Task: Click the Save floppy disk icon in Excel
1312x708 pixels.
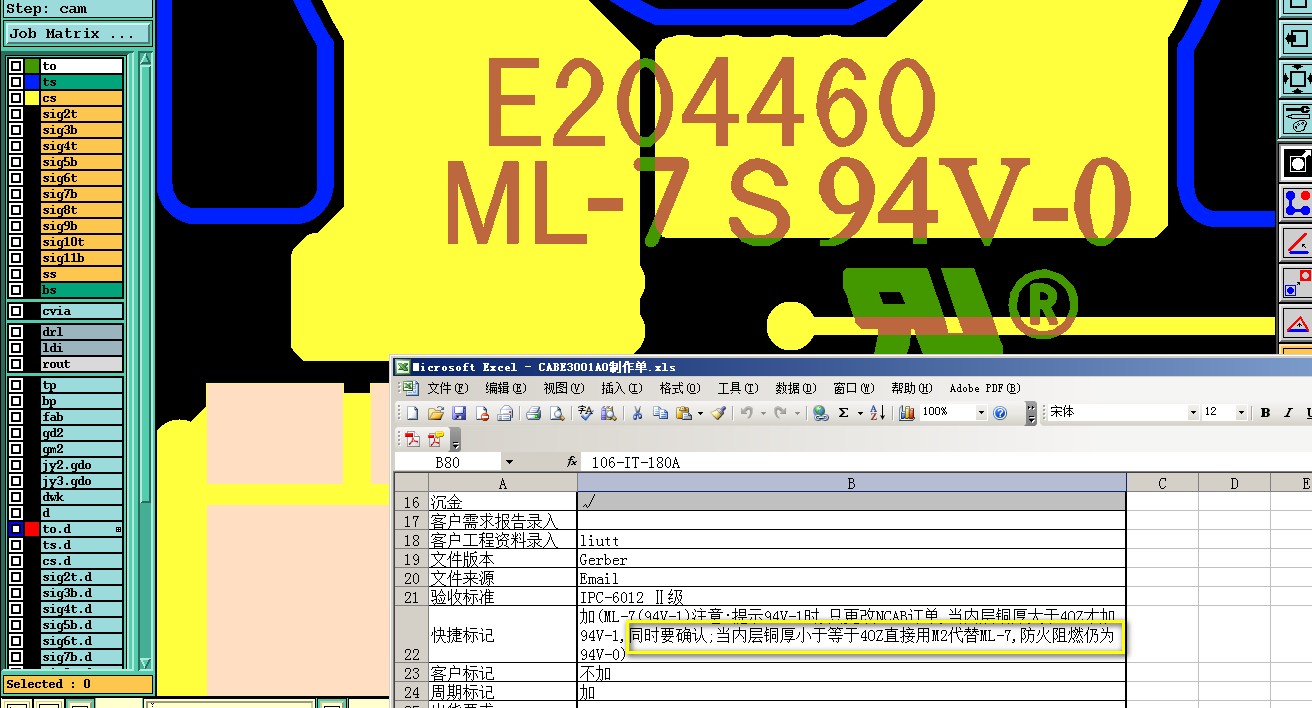Action: point(459,413)
